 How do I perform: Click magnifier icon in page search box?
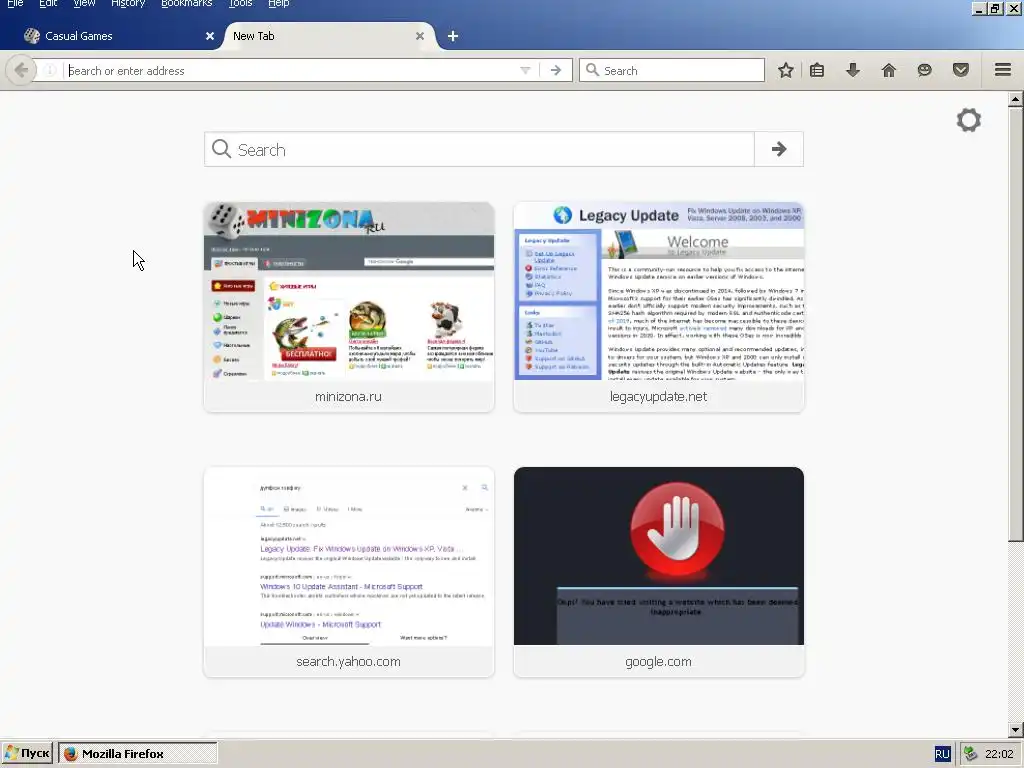[221, 149]
